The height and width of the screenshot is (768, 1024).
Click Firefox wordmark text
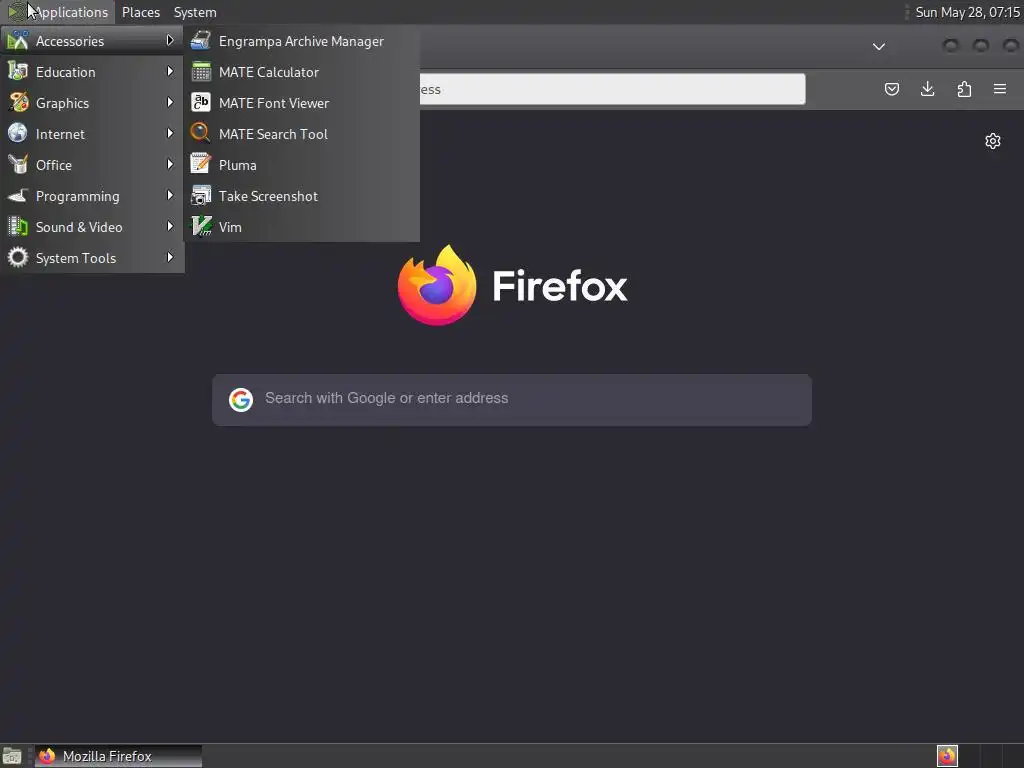(560, 286)
